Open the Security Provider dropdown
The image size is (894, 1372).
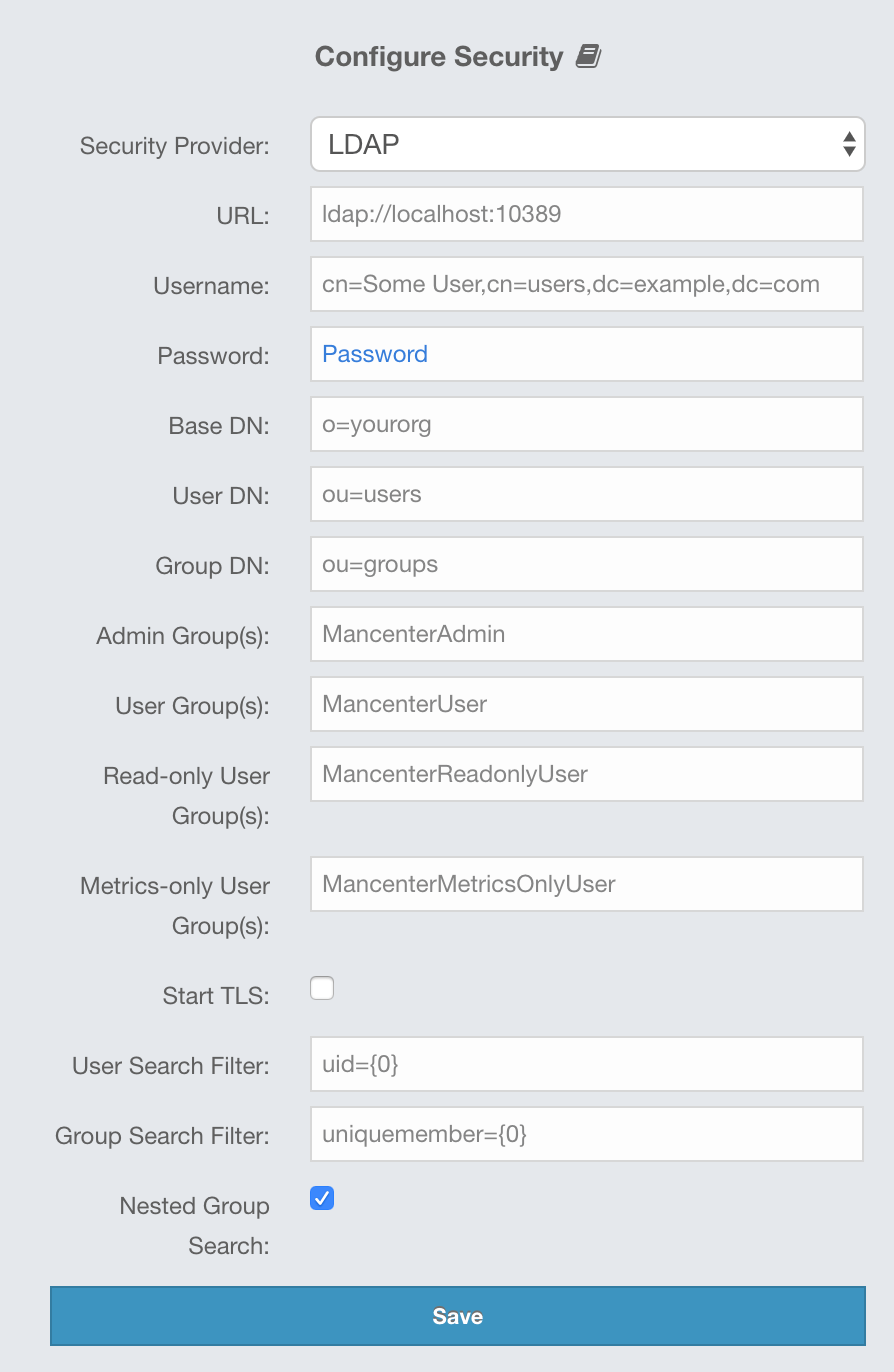(587, 145)
